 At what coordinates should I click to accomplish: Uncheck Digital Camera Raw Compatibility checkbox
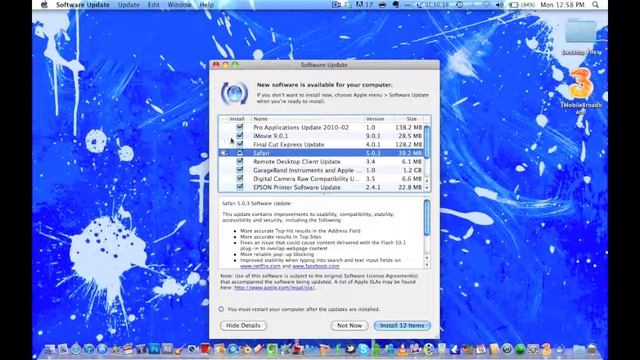pos(240,179)
